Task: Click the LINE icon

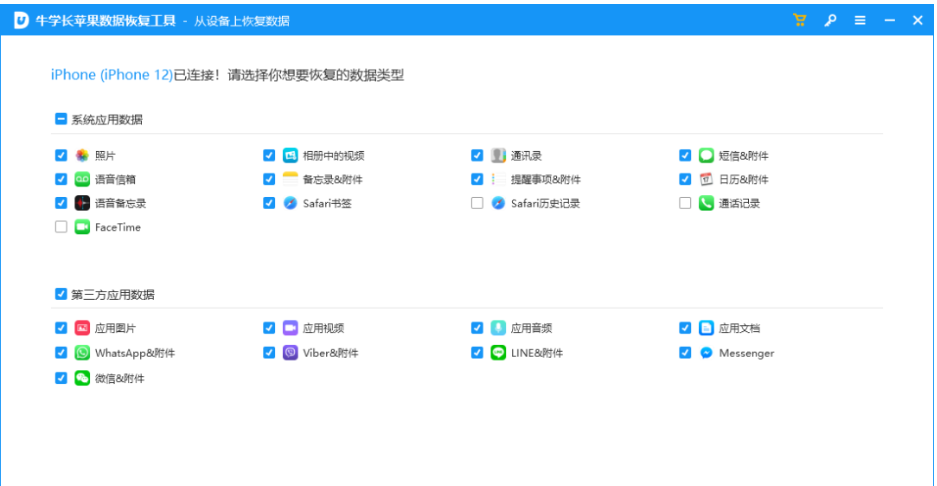Action: (x=498, y=353)
